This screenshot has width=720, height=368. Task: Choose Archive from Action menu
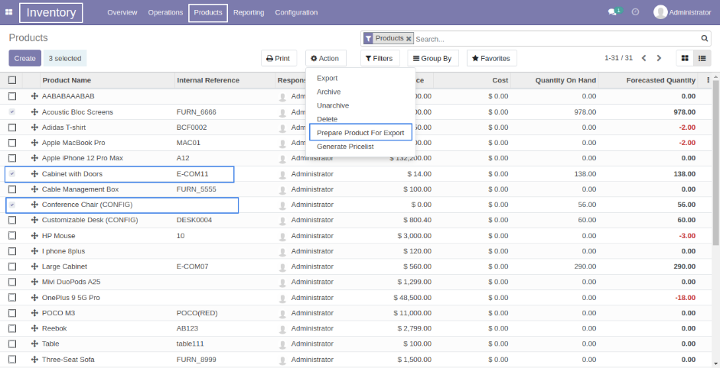pos(329,92)
